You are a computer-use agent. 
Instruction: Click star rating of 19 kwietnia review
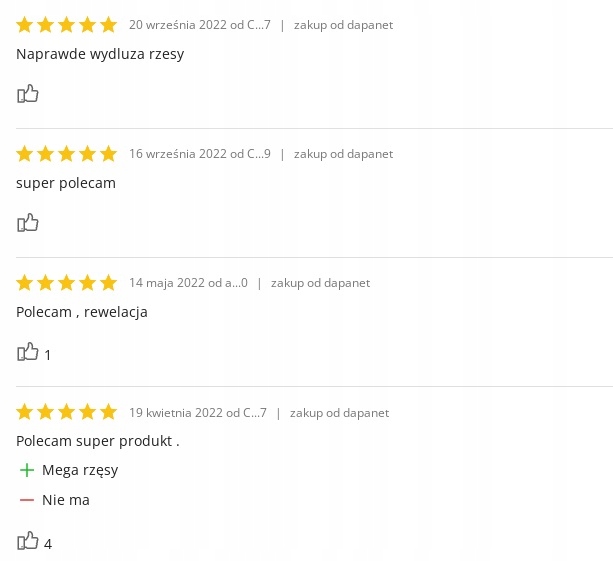click(67, 412)
